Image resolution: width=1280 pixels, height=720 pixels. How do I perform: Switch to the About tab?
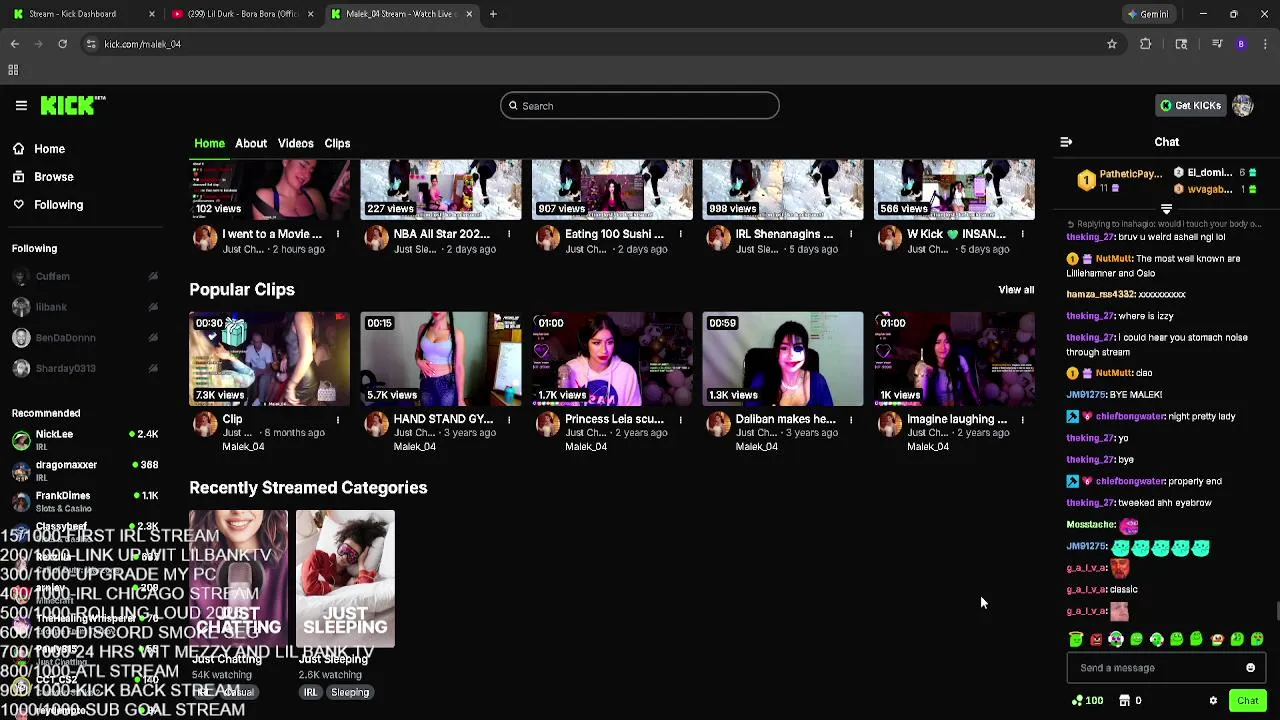pos(251,144)
